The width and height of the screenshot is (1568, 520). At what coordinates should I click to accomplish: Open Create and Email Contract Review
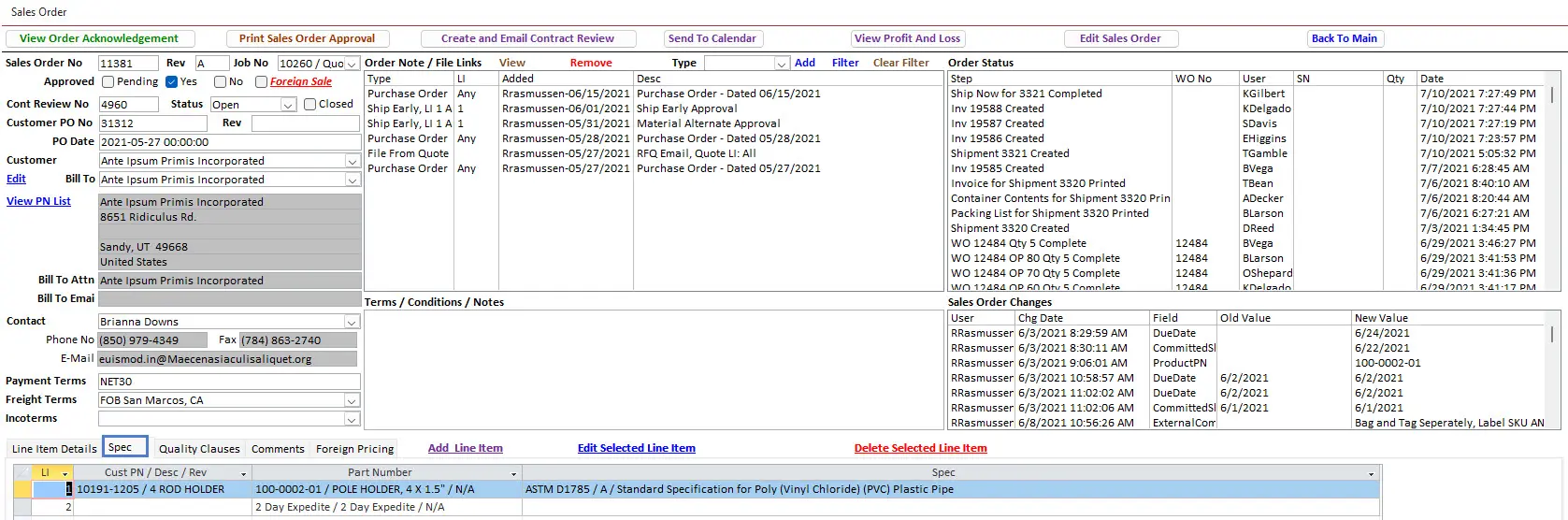(x=527, y=38)
